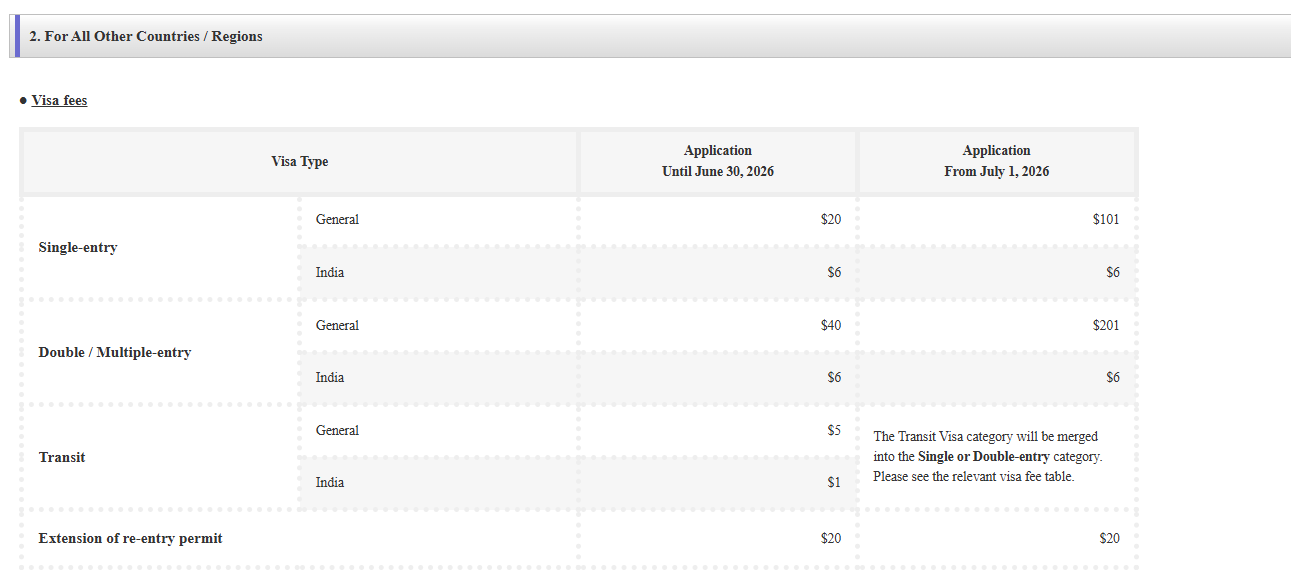
Task: Click the $201 double-entry General fee
Action: coord(1106,325)
